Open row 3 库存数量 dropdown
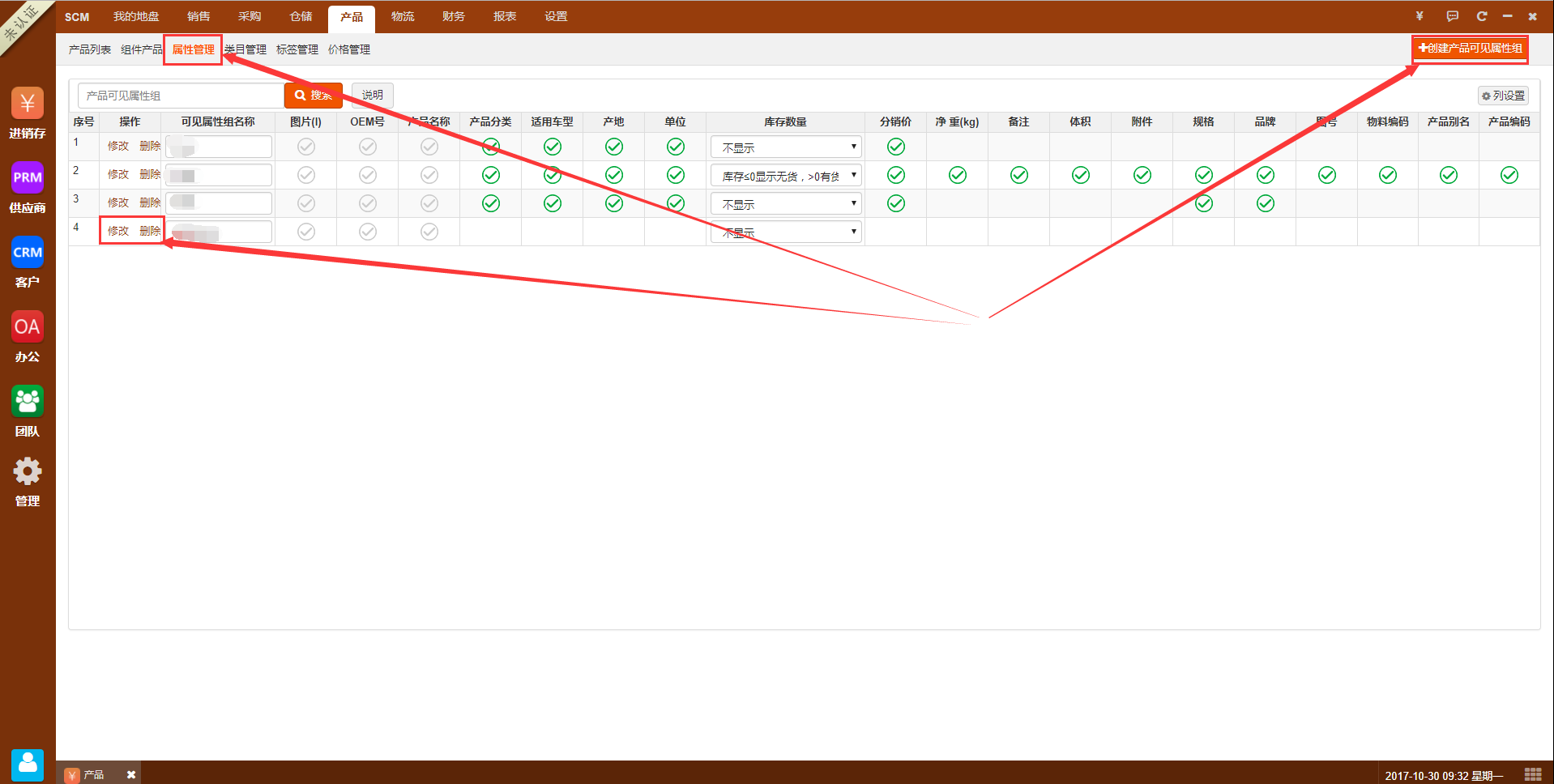 (x=786, y=204)
